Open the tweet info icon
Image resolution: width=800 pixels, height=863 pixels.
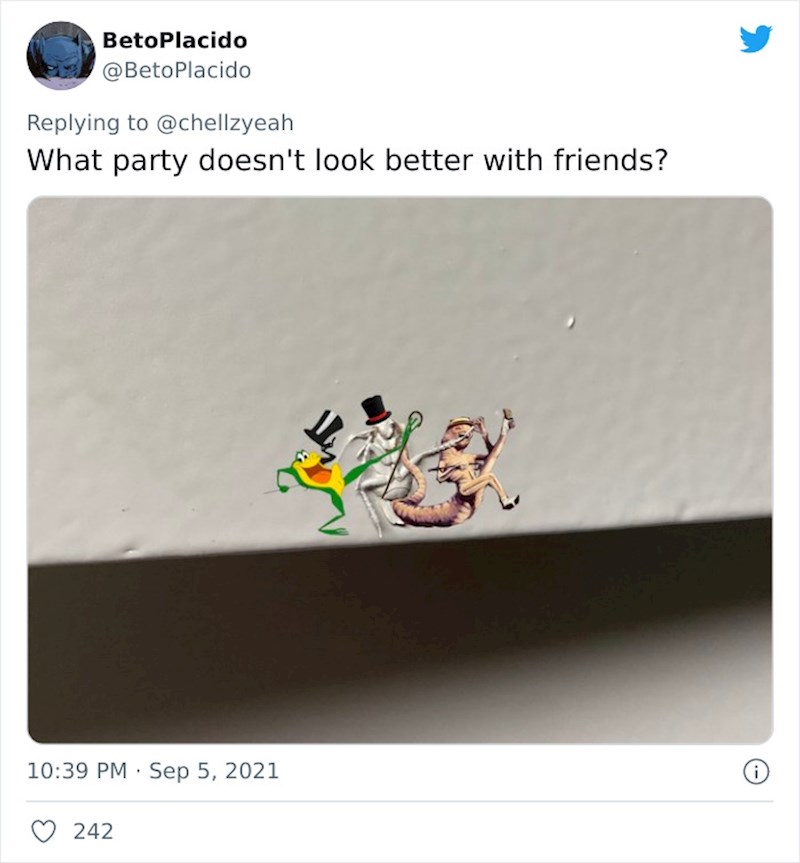(757, 771)
